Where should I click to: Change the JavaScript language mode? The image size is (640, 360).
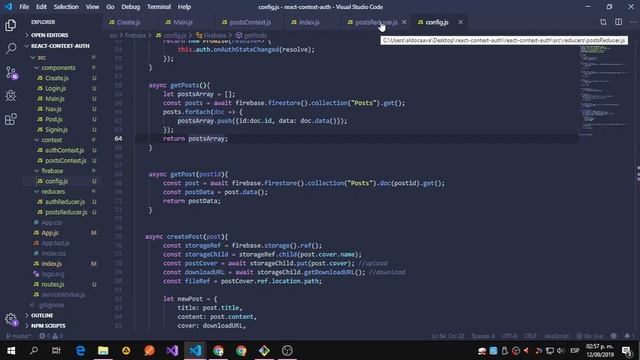(556, 336)
